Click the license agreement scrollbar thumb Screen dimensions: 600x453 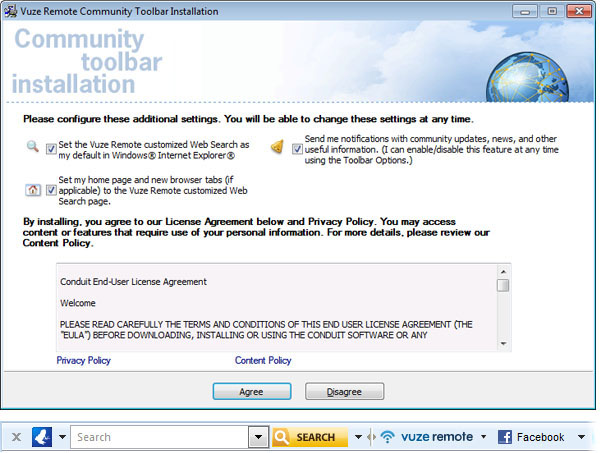coord(503,285)
